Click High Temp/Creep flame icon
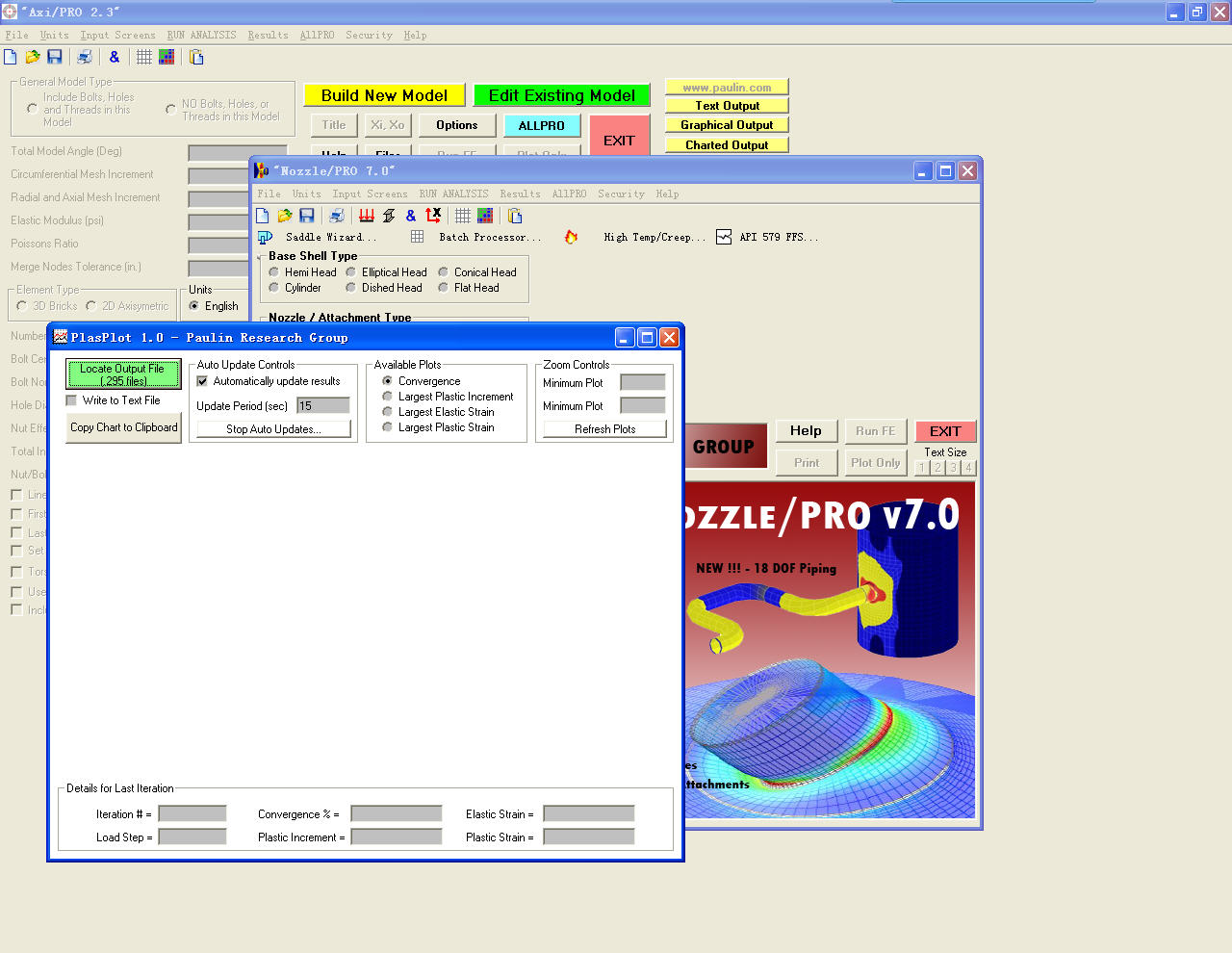The width and height of the screenshot is (1232, 953). [x=571, y=237]
